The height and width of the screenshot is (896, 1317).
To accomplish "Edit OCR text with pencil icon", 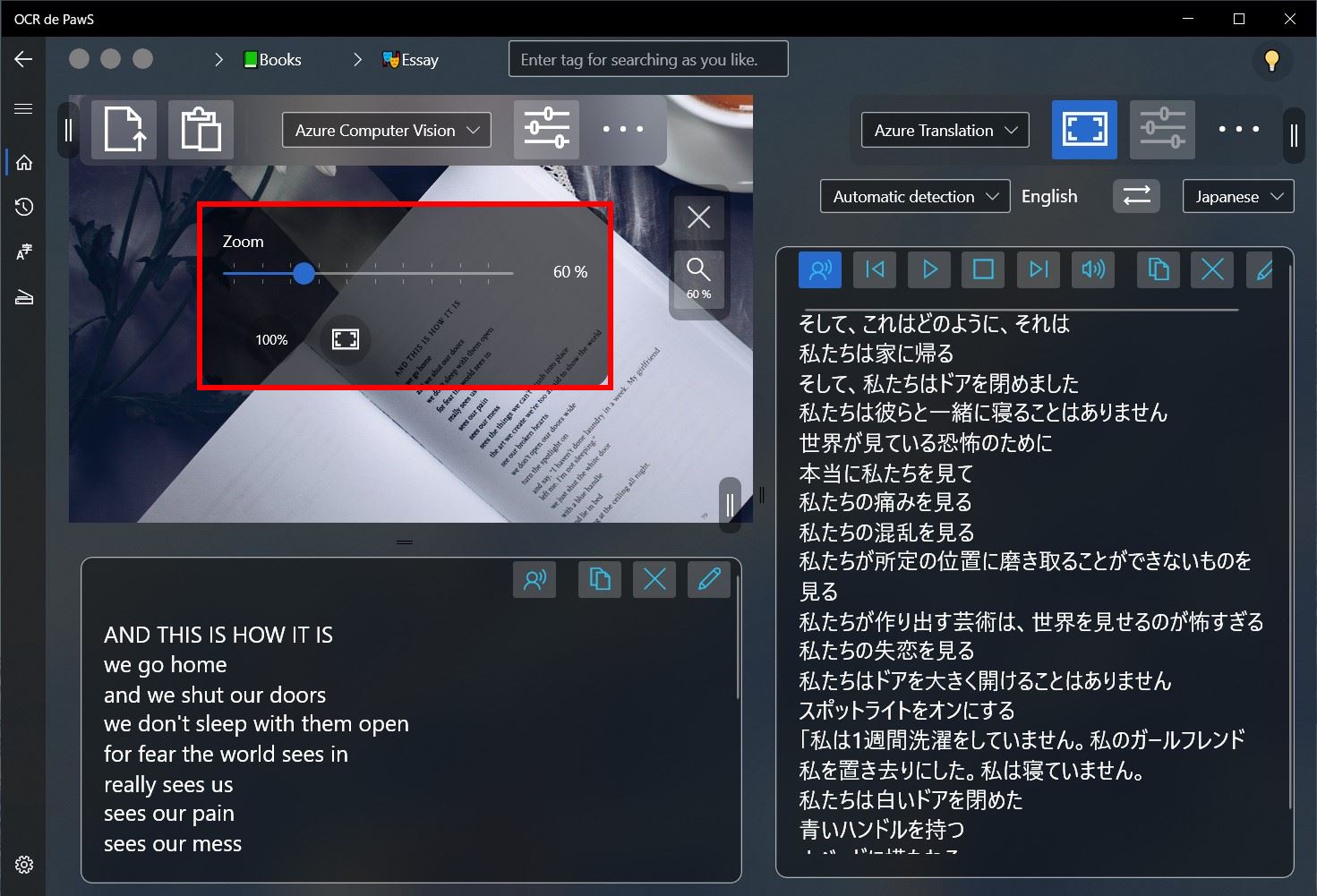I will [x=709, y=580].
